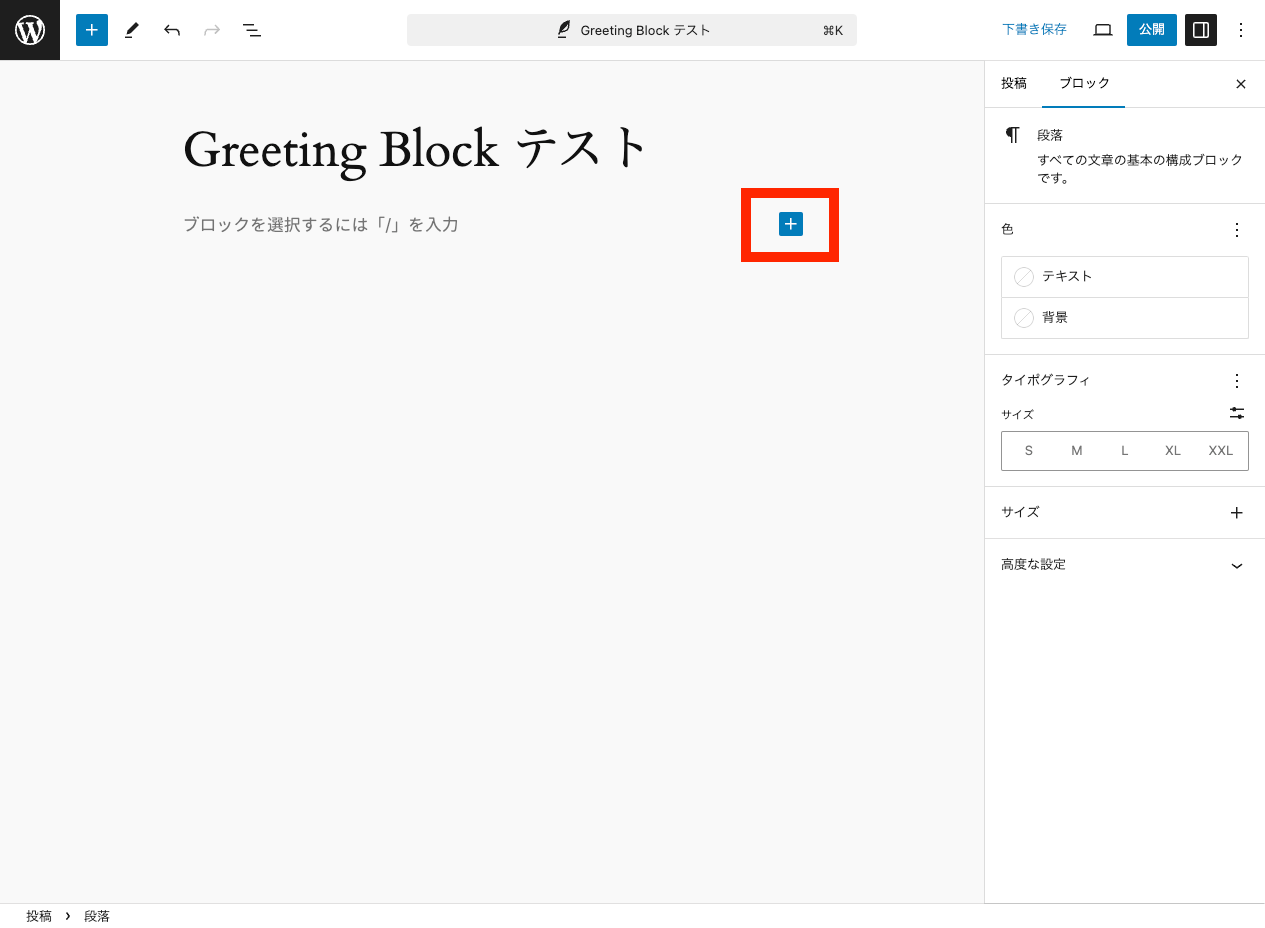The height and width of the screenshot is (928, 1265).
Task: Switch to the ブロック tab
Action: tap(1084, 84)
